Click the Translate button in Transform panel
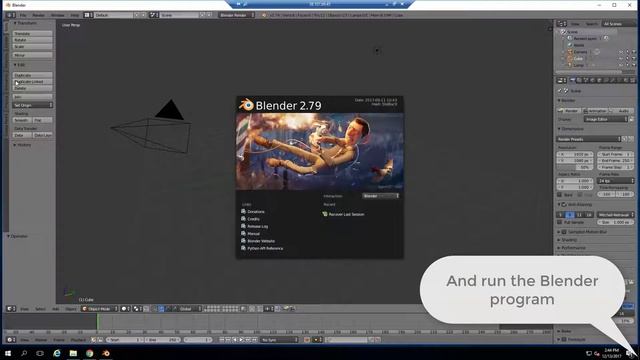640x360 pixels. point(32,33)
